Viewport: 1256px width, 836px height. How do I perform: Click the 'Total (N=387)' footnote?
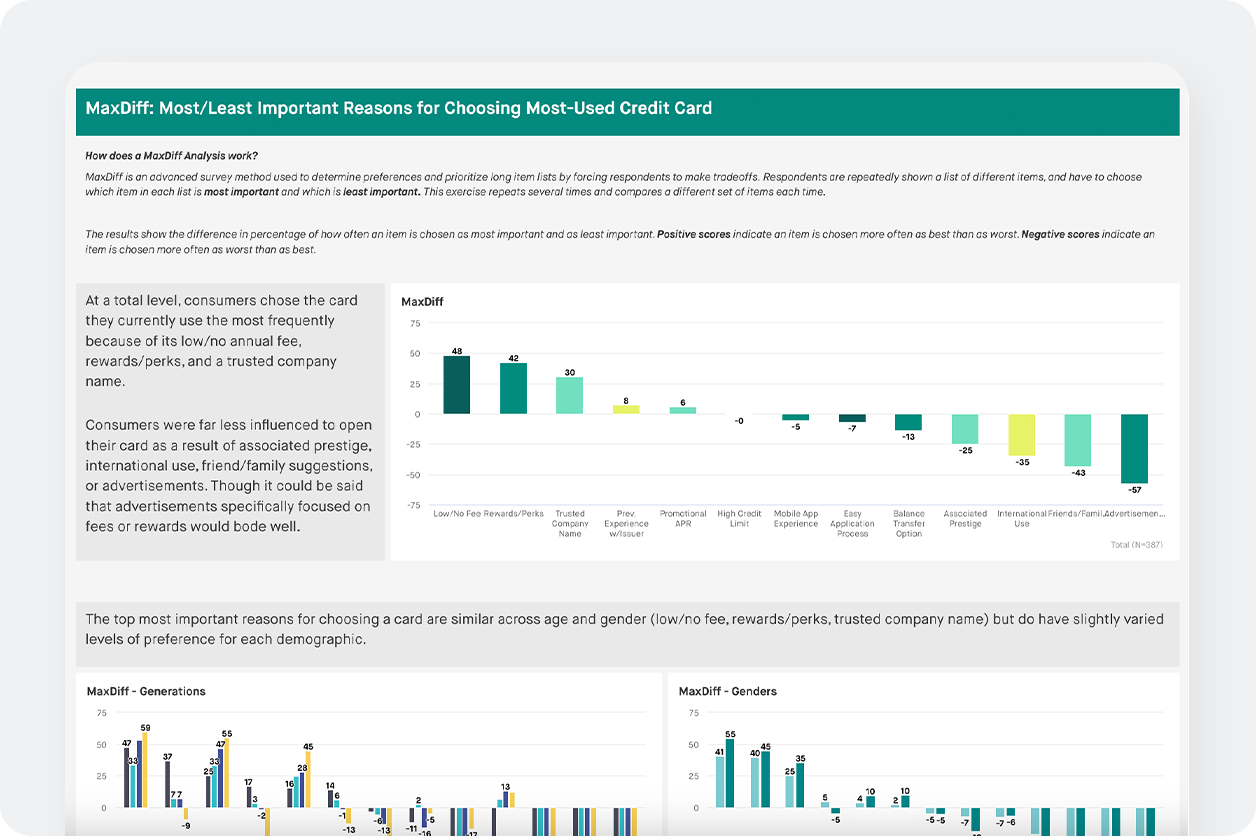pos(1136,545)
